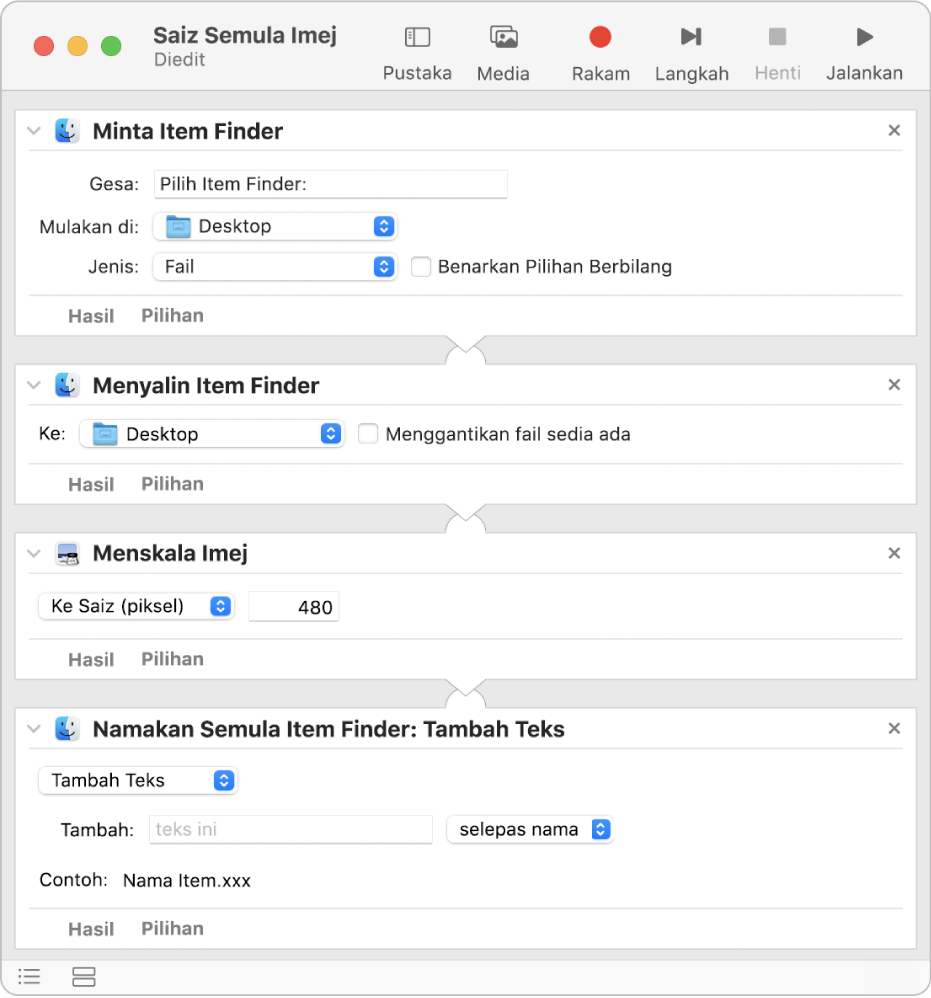
Task: Collapse the Menyalin Item Finder action
Action: [x=35, y=385]
